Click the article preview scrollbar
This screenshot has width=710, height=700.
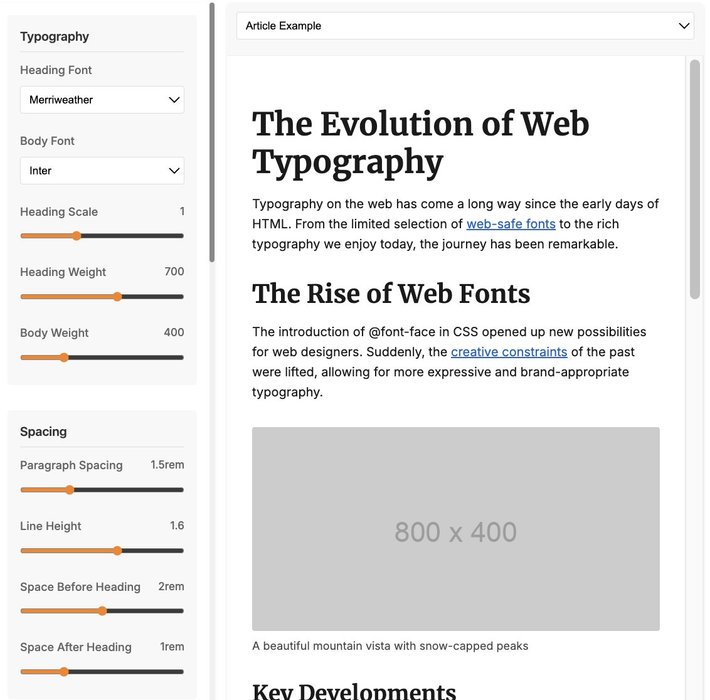pyautogui.click(x=695, y=180)
